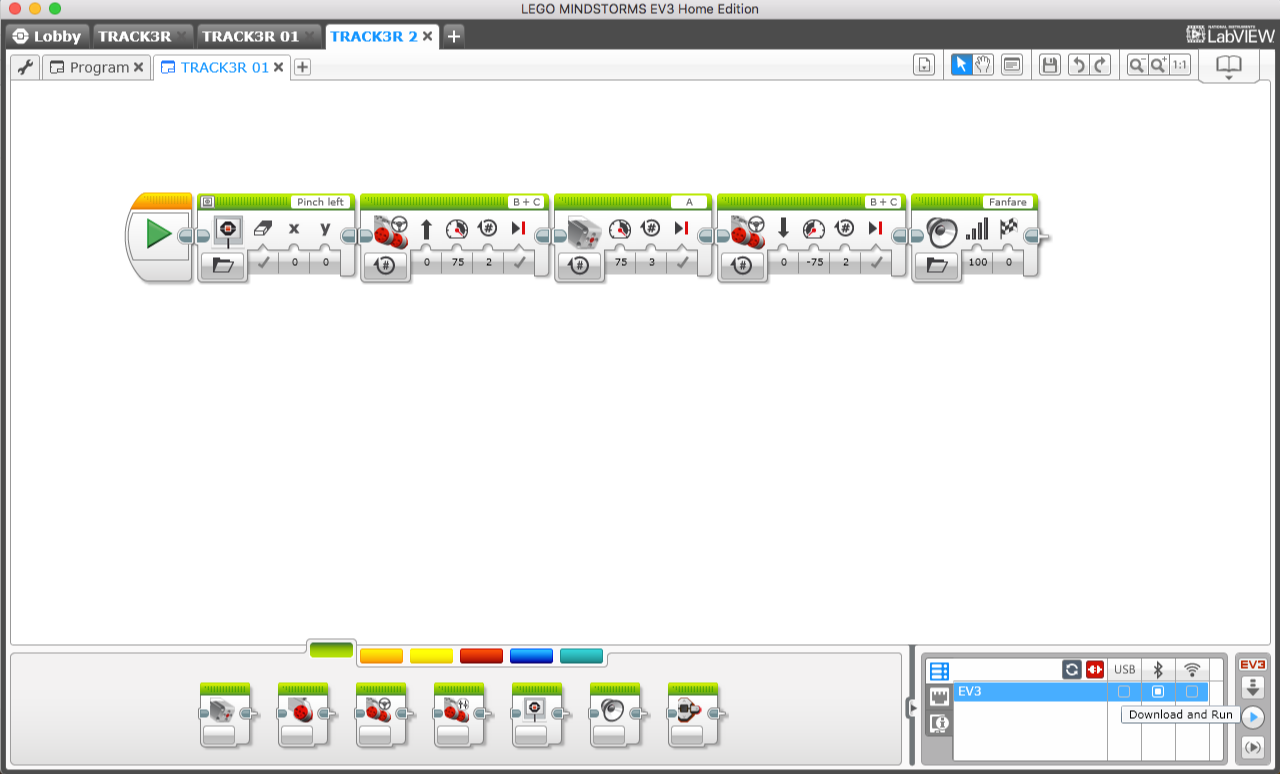Switch to the Program tab

point(99,67)
